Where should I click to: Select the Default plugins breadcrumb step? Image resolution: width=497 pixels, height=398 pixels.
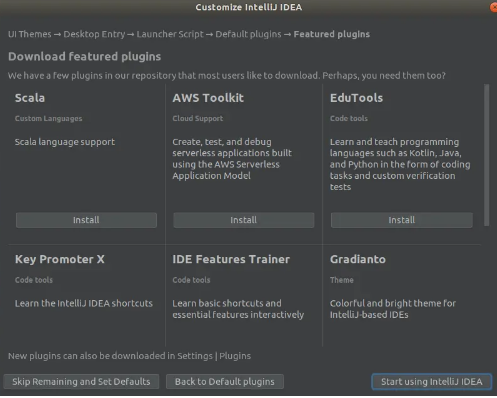[248, 34]
